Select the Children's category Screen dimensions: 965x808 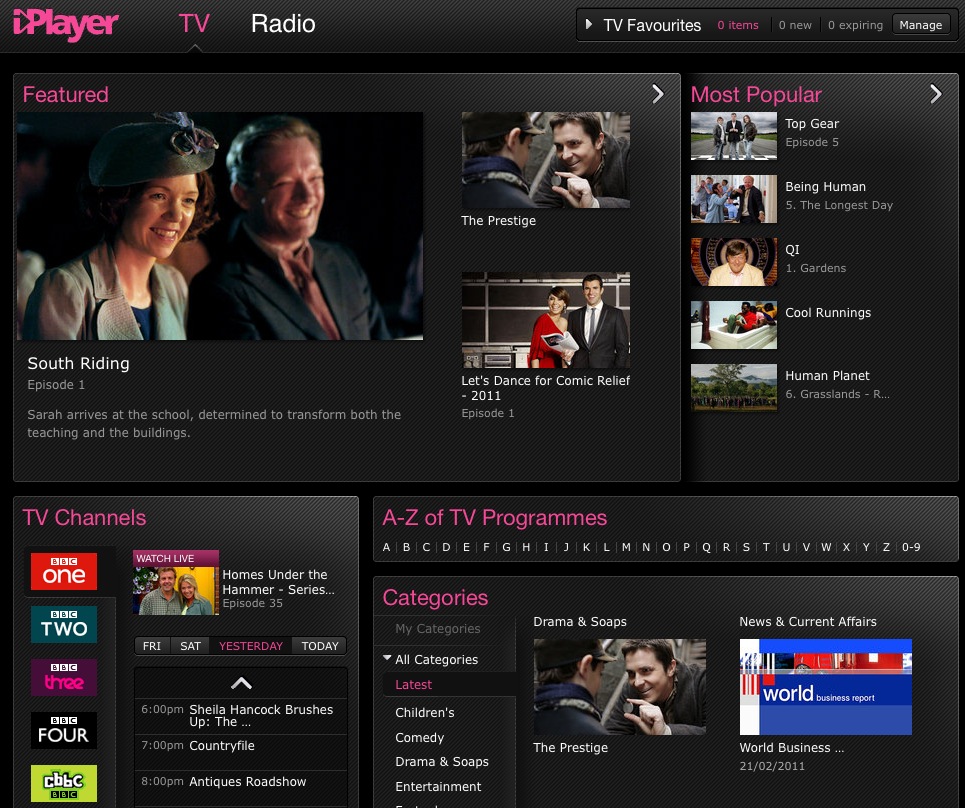[x=425, y=712]
